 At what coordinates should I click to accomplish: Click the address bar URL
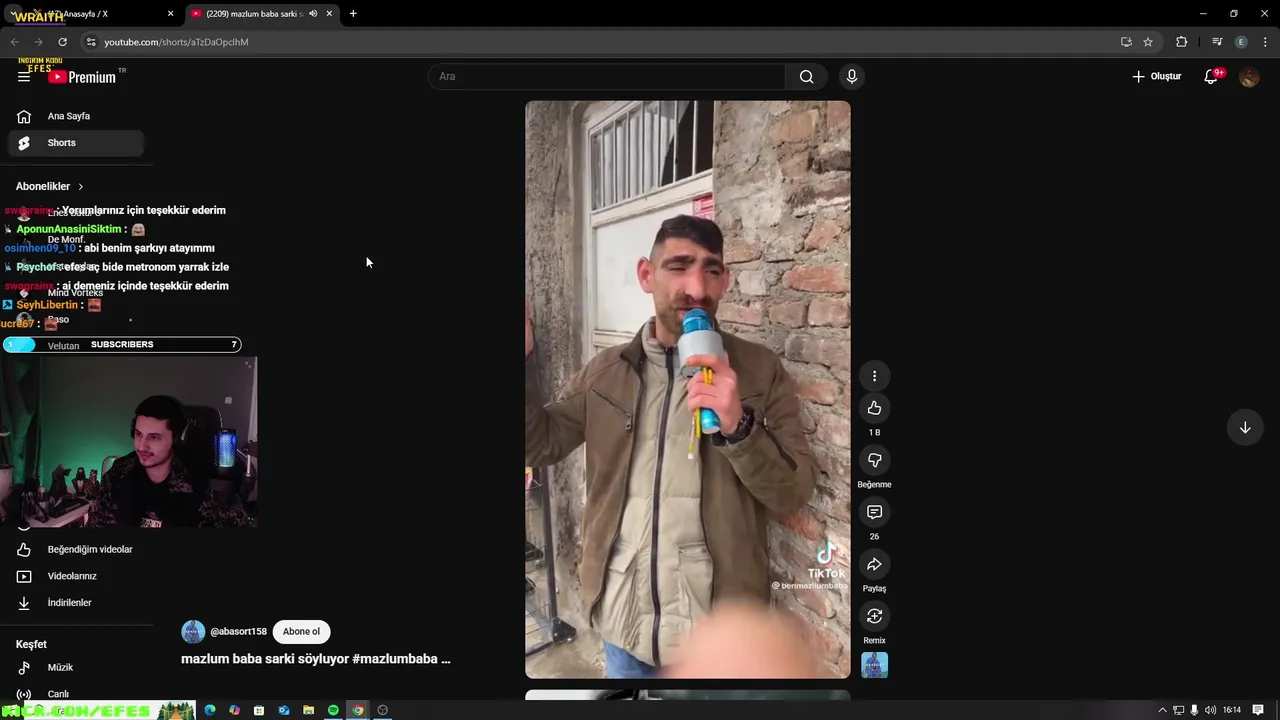coord(176,42)
